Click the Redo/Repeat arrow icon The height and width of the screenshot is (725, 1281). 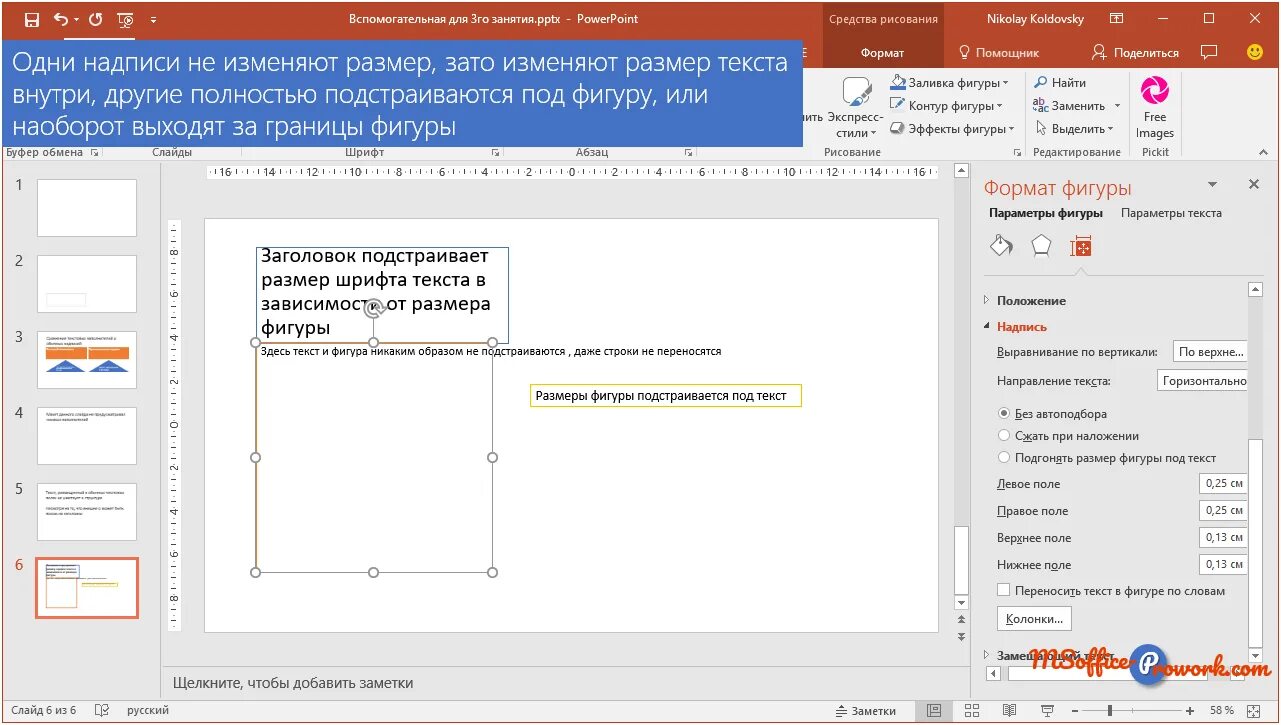coord(96,19)
